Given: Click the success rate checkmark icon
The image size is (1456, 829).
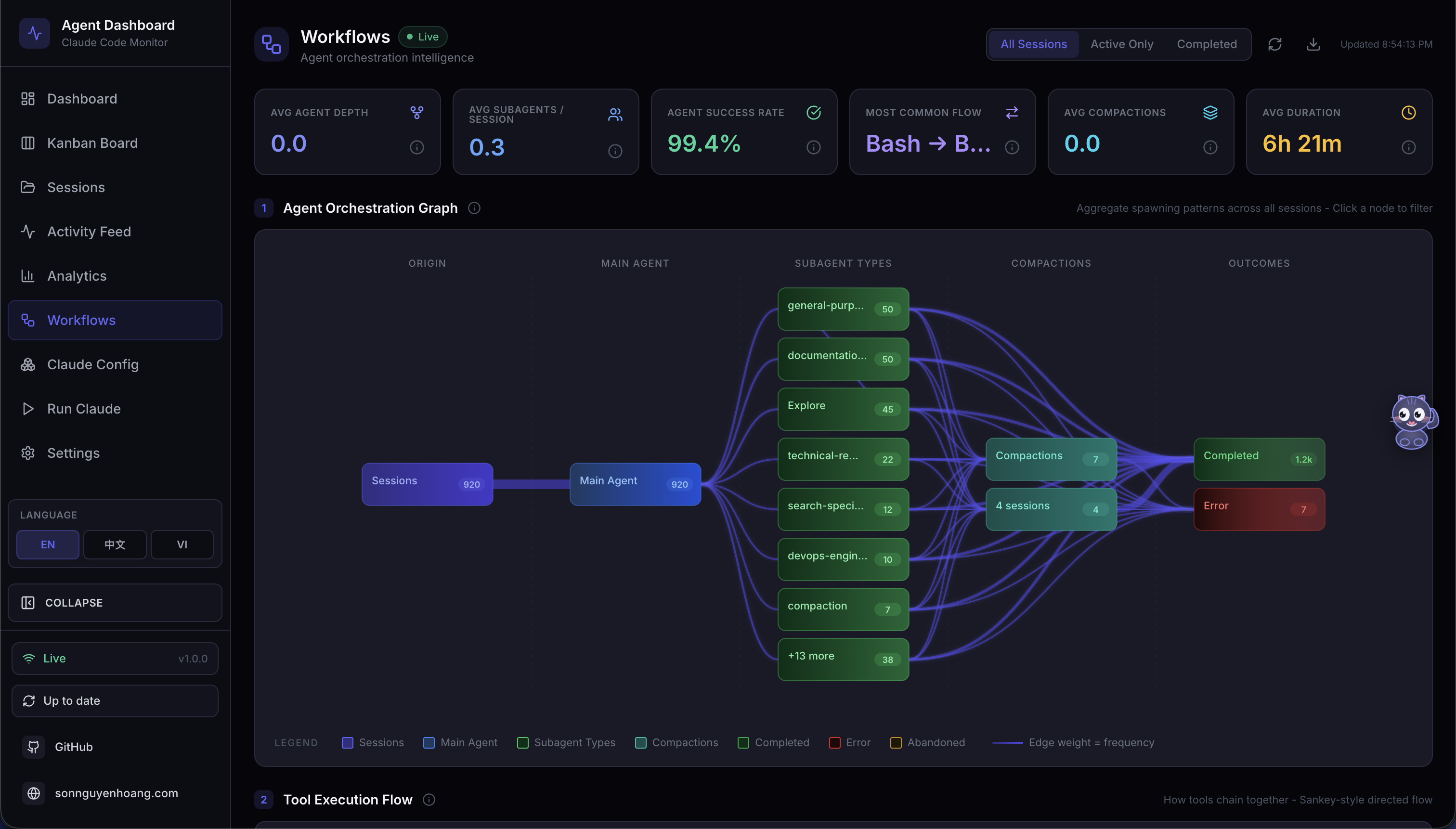Looking at the screenshot, I should 814,113.
